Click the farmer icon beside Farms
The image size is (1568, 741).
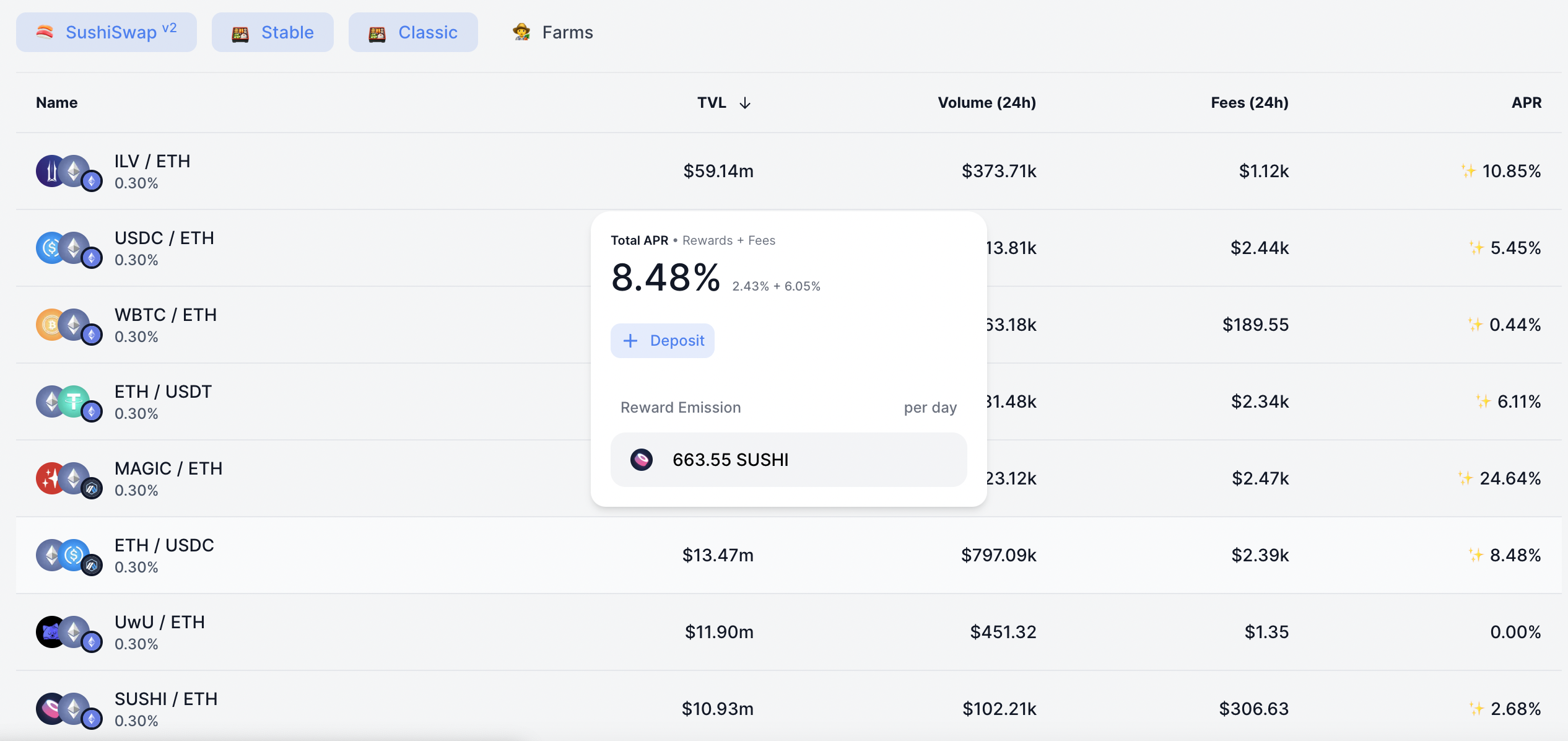tap(521, 32)
